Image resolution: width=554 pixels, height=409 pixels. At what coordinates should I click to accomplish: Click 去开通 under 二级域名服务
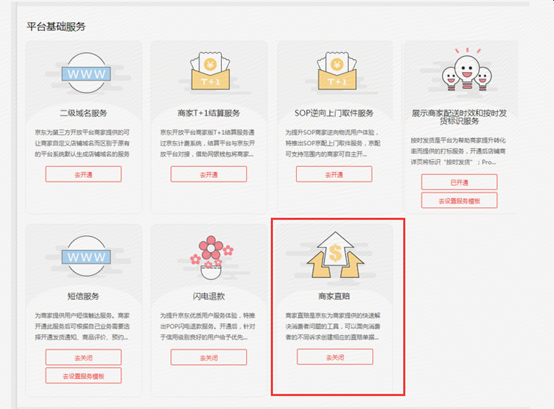(x=83, y=174)
